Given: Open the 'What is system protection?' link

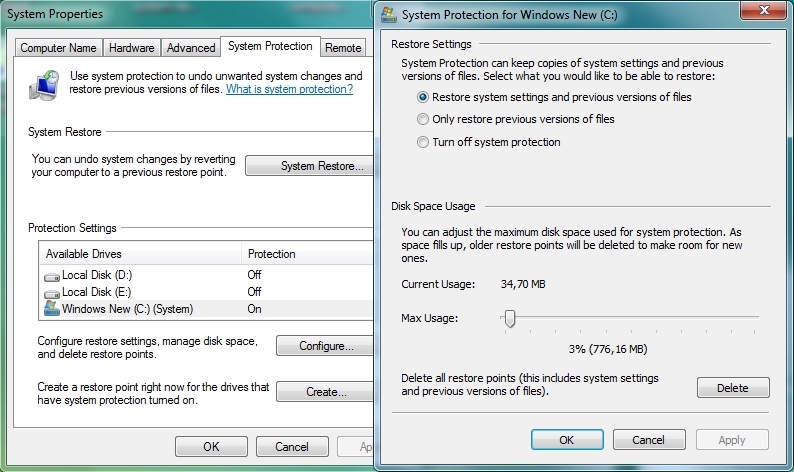Looking at the screenshot, I should tap(289, 89).
